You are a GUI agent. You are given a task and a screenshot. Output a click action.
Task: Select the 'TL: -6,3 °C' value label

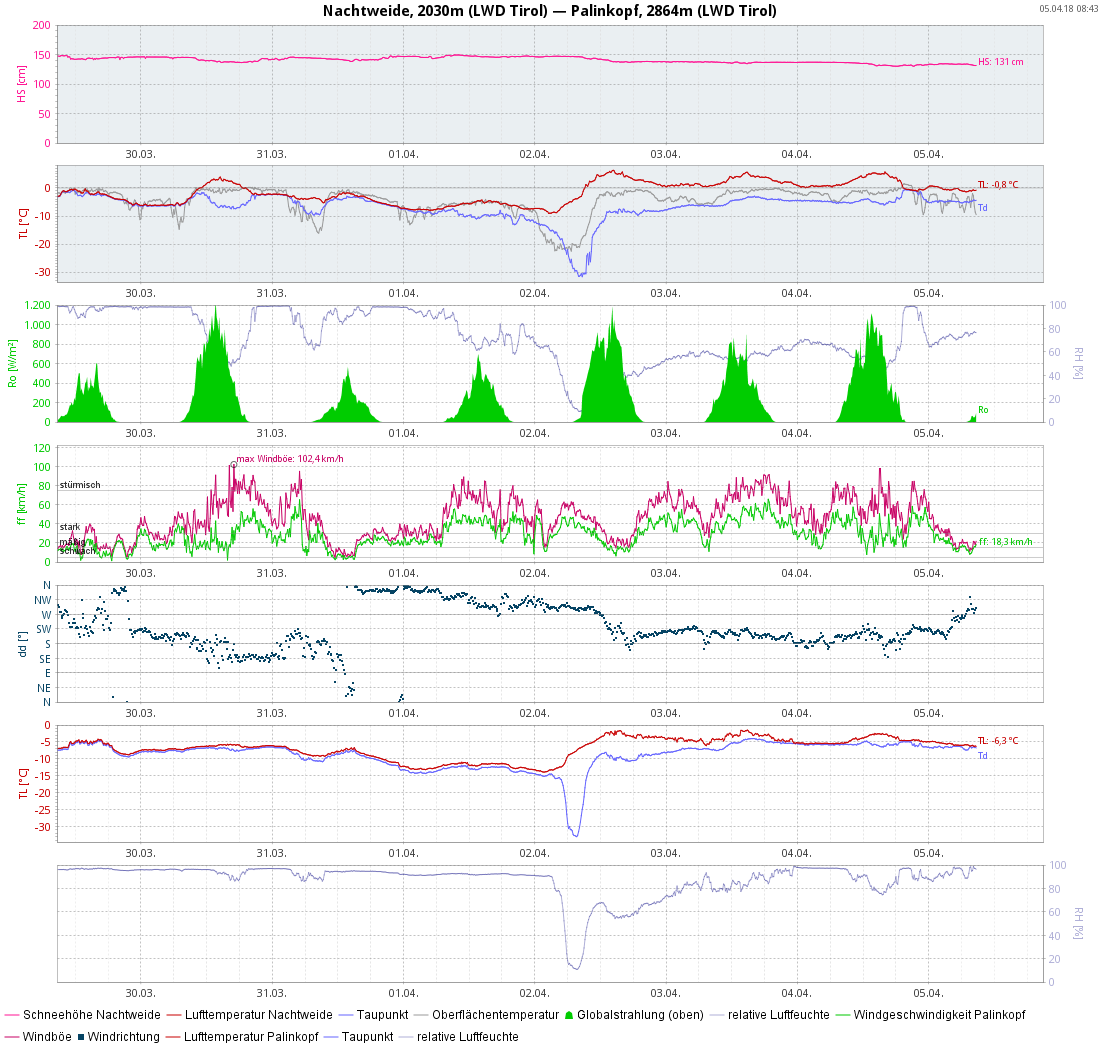pyautogui.click(x=998, y=741)
